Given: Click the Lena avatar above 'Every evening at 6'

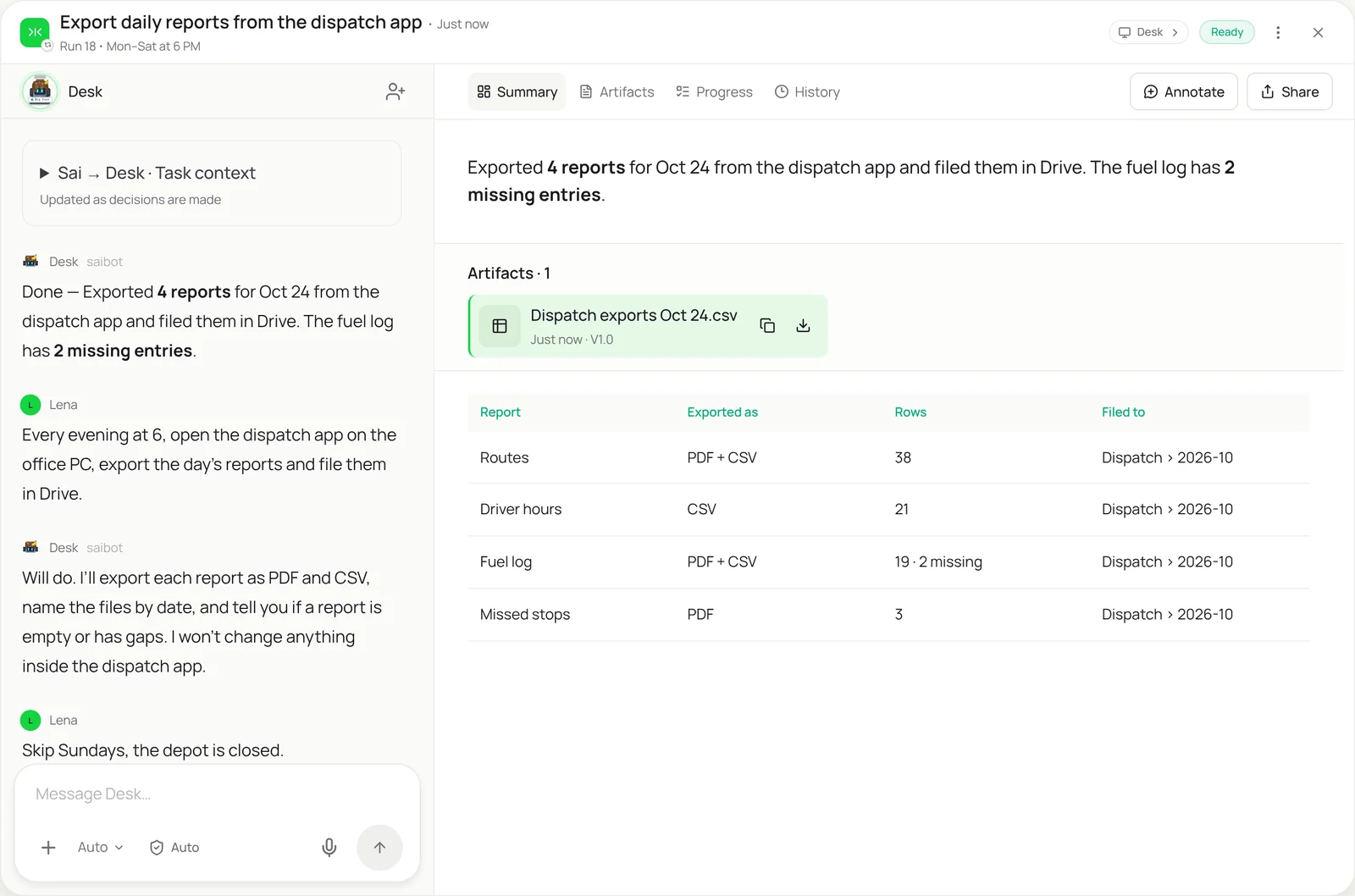Looking at the screenshot, I should (30, 405).
